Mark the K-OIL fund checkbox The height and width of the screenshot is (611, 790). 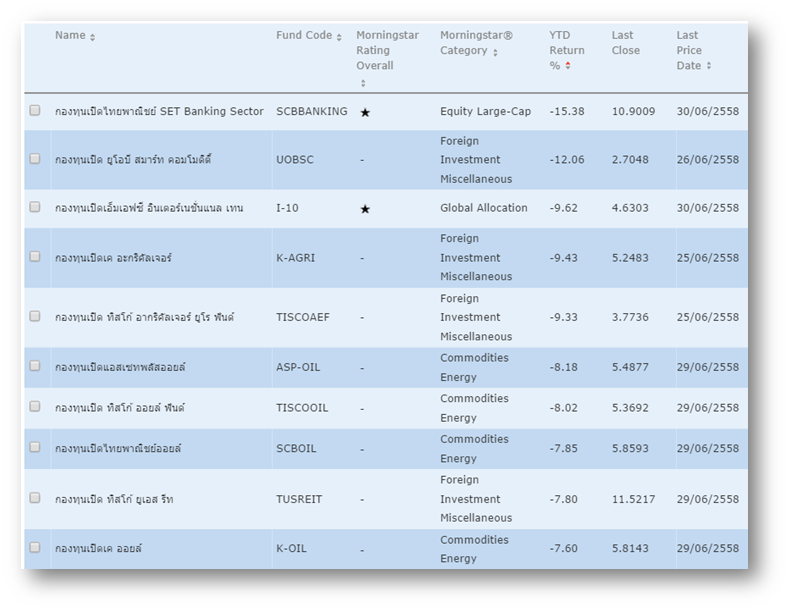coord(35,548)
